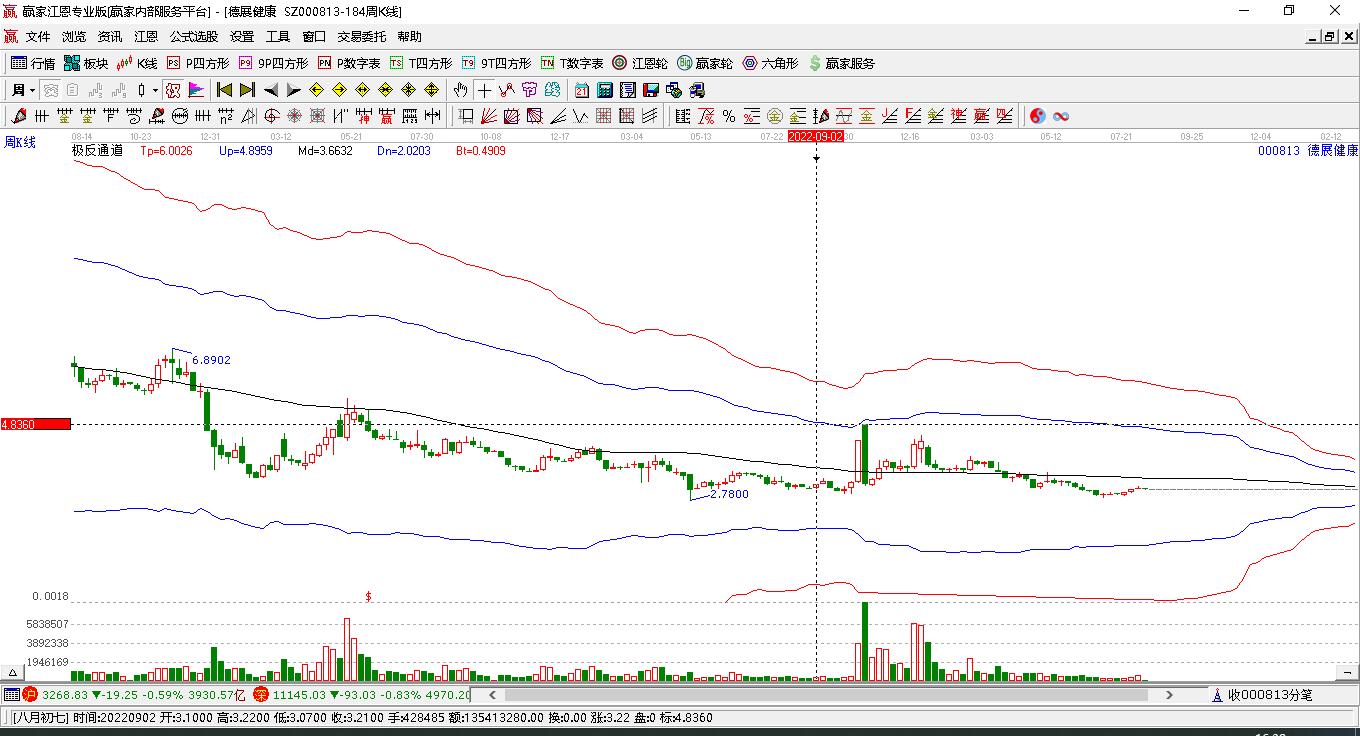
Task: Click the P四方形 toolbar icon
Action: pos(197,63)
